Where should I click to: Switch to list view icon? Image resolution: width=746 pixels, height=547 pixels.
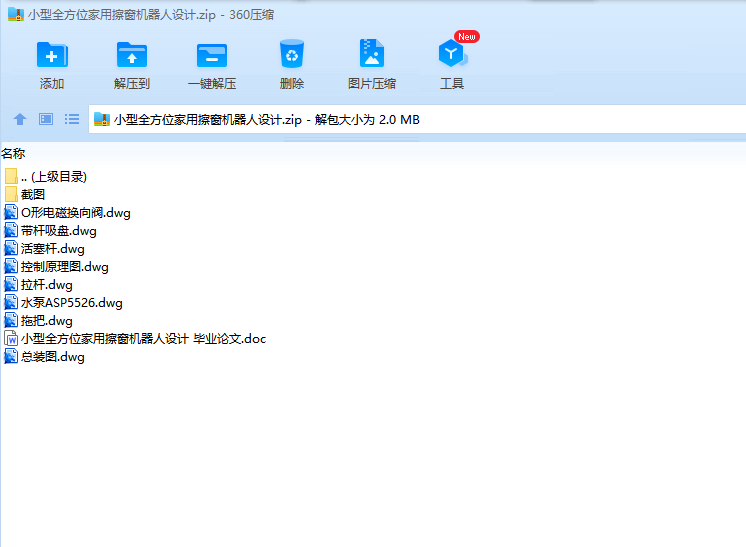coord(72,119)
